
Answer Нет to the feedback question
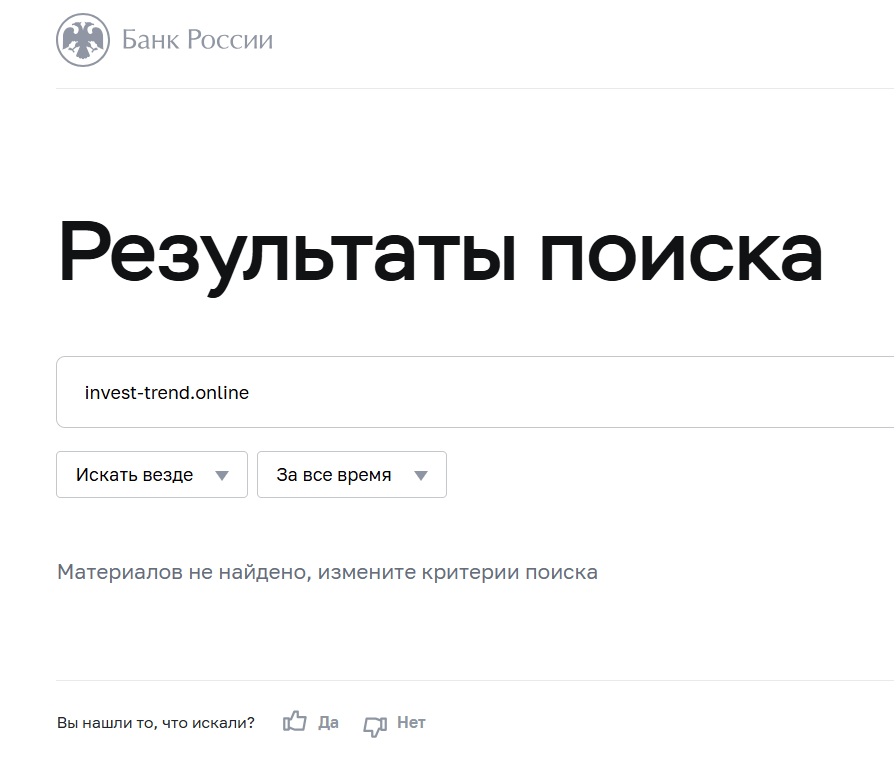pos(411,721)
